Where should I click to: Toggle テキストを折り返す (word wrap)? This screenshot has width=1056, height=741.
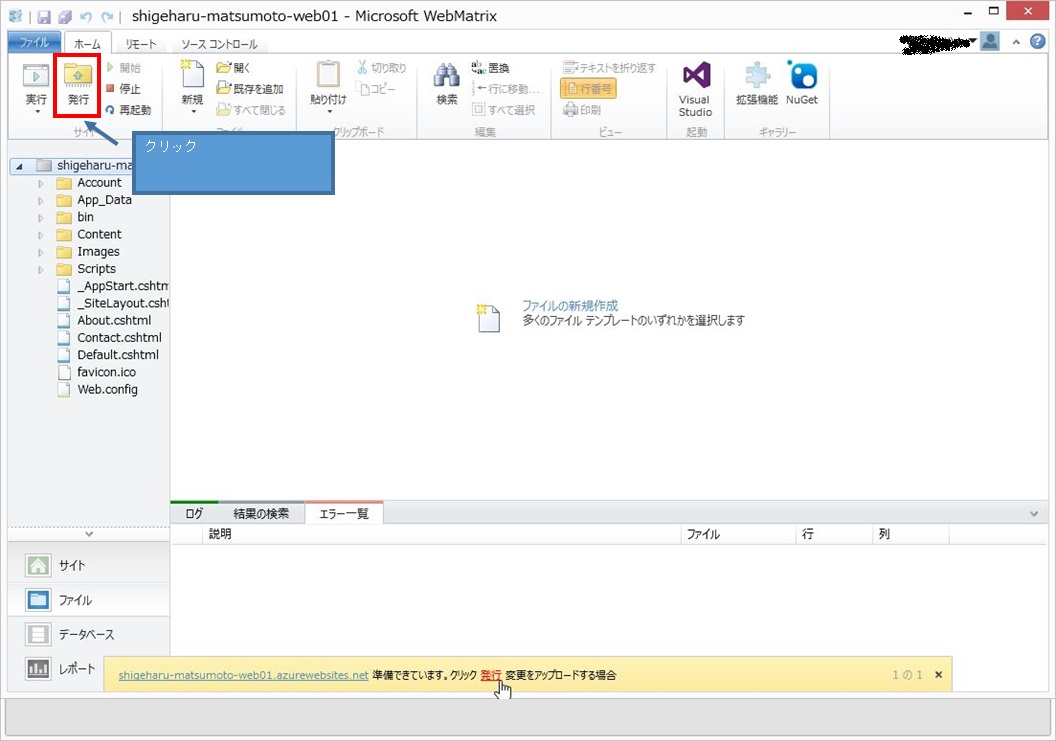pyautogui.click(x=609, y=67)
